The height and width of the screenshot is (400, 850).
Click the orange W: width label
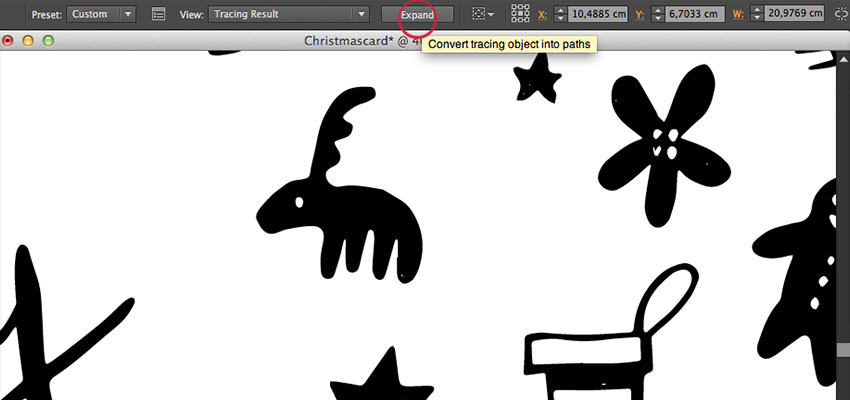tap(738, 15)
